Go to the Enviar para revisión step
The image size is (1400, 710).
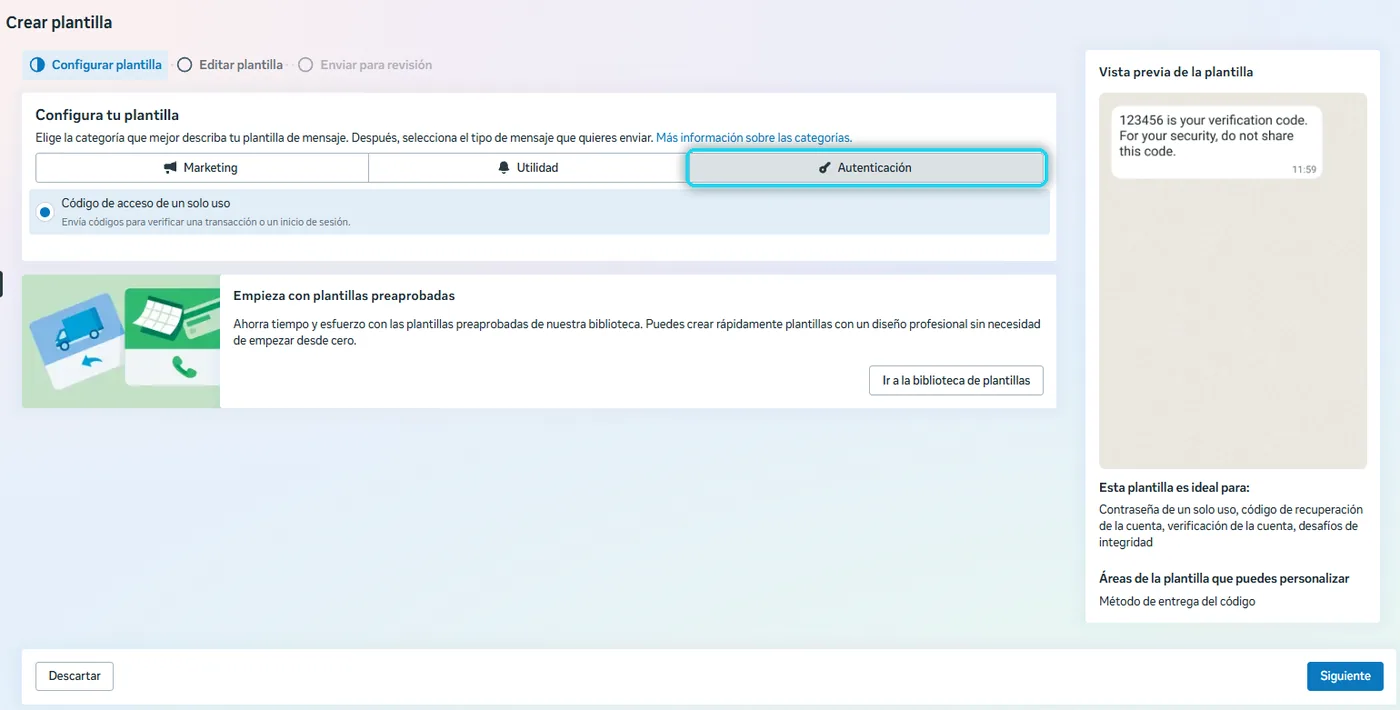click(365, 65)
